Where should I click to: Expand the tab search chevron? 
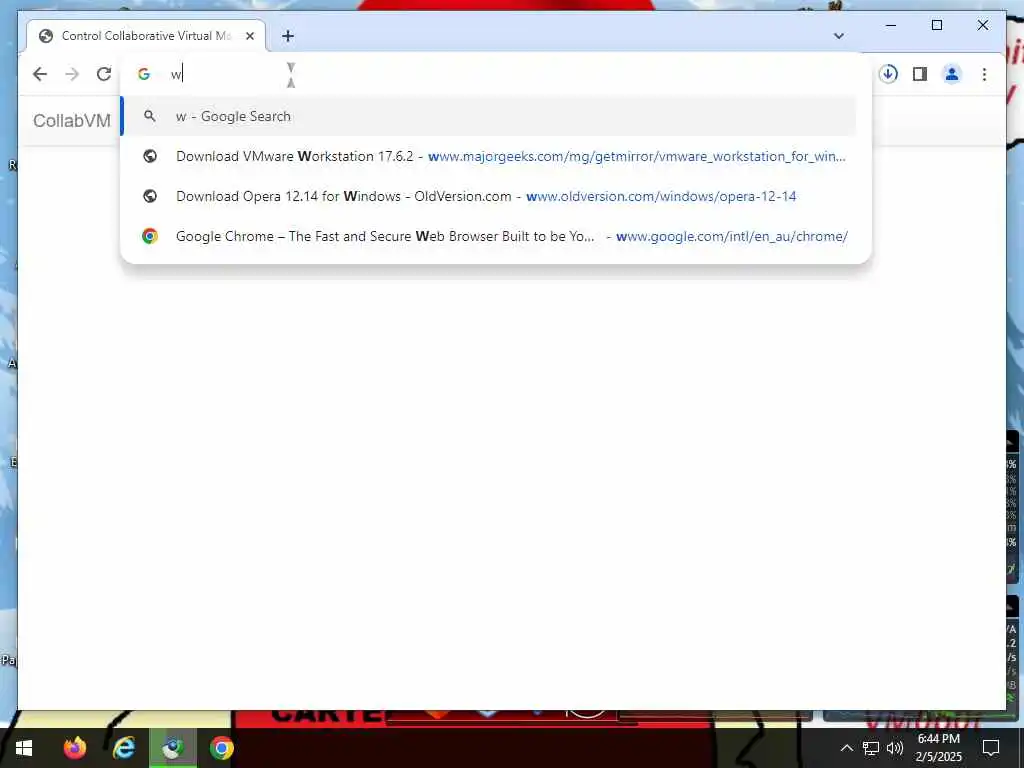point(839,36)
